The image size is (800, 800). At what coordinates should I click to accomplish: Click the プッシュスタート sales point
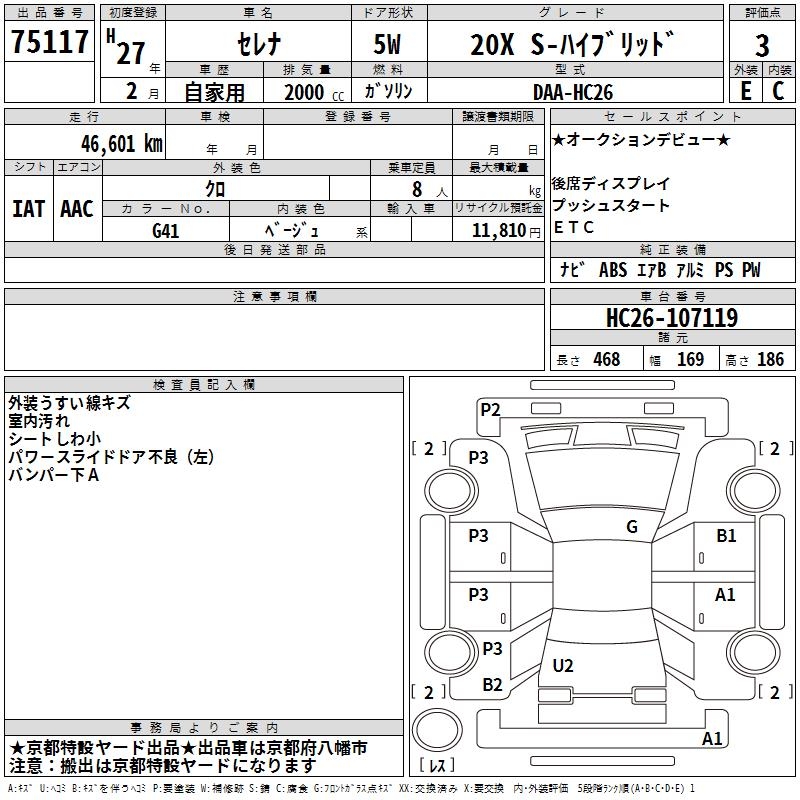click(611, 205)
